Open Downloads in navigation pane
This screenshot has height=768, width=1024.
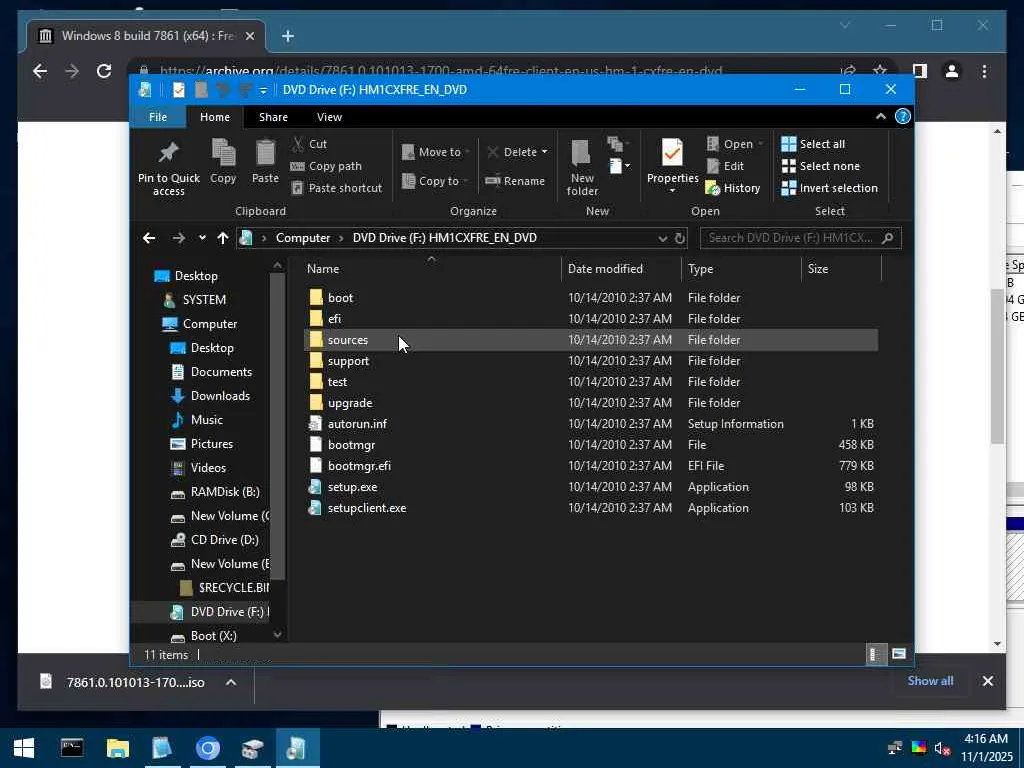pos(220,396)
